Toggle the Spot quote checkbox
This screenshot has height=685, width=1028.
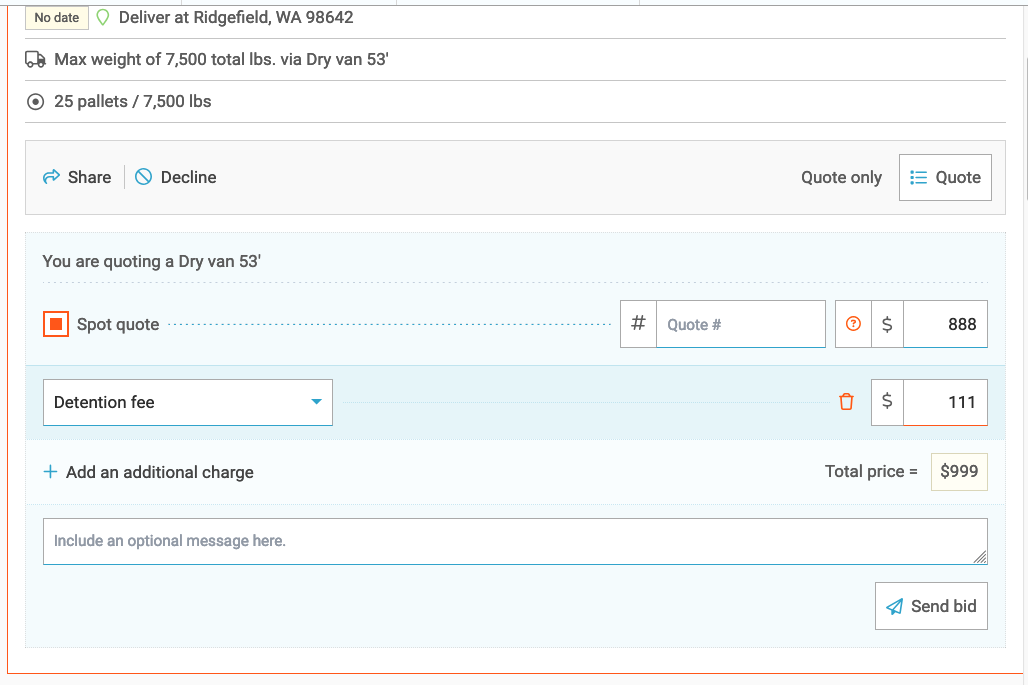[x=56, y=324]
